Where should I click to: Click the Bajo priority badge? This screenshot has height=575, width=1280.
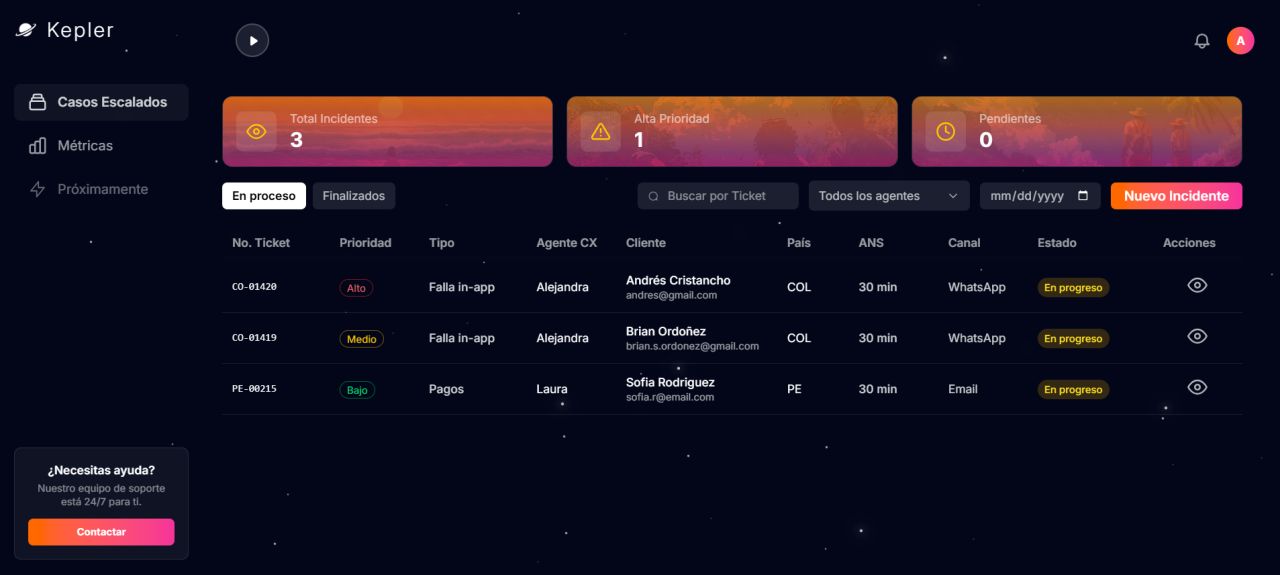click(357, 390)
